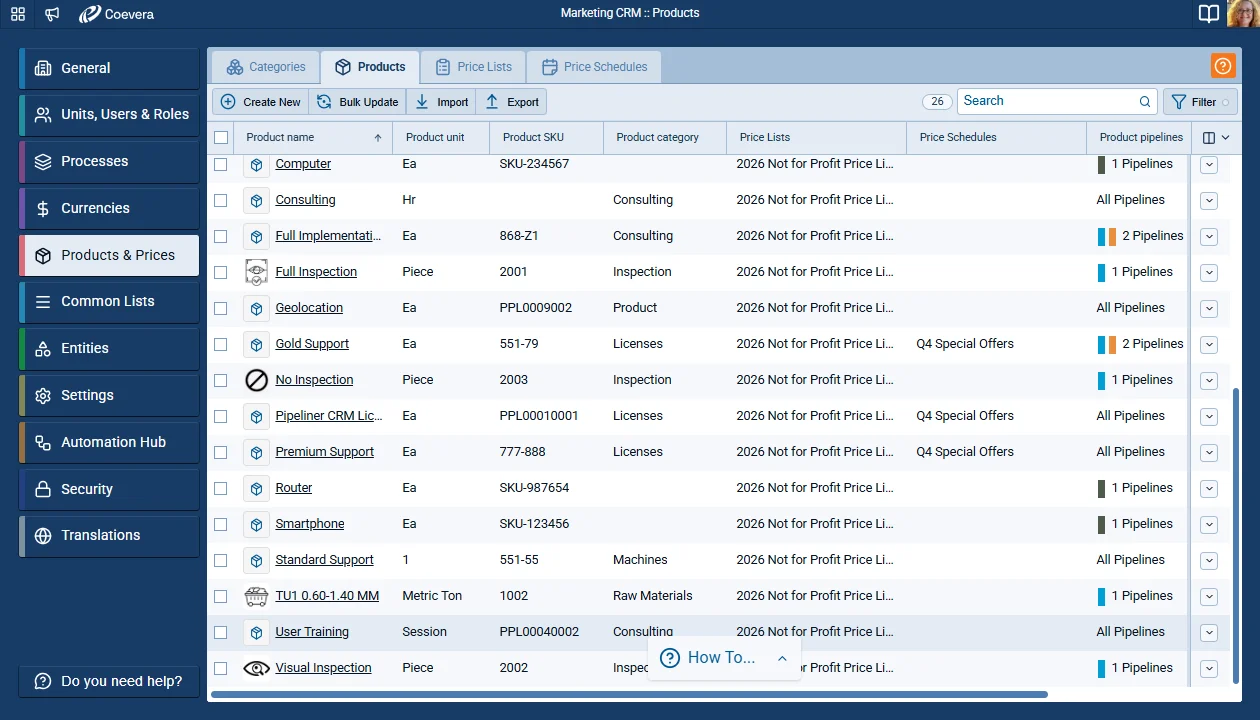Open the Pipeliner CRM License product link
Screen dimensions: 1260x720
pyautogui.click(x=329, y=416)
